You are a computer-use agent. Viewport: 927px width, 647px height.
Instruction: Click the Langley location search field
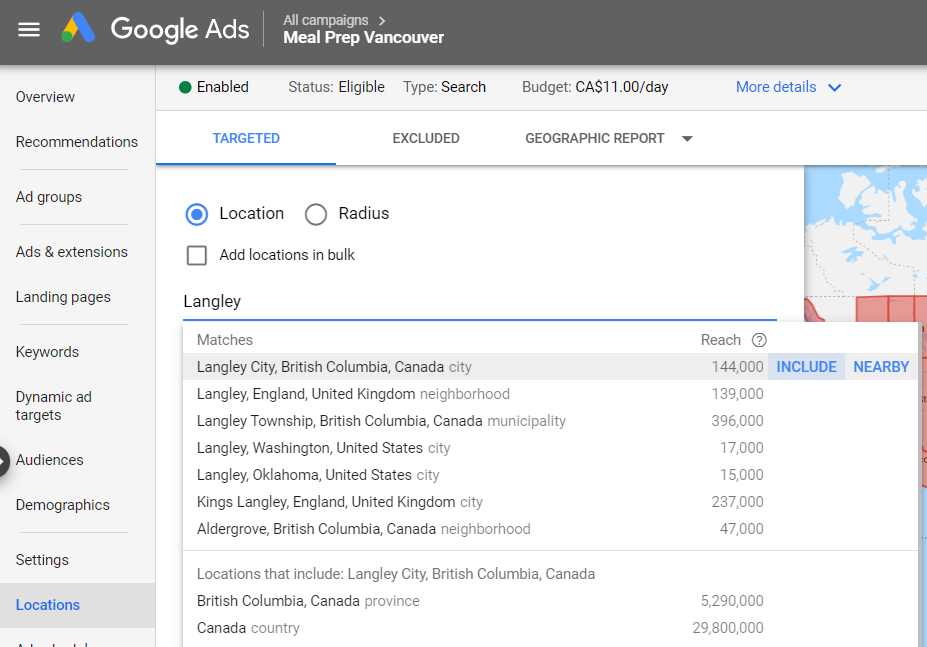point(478,301)
